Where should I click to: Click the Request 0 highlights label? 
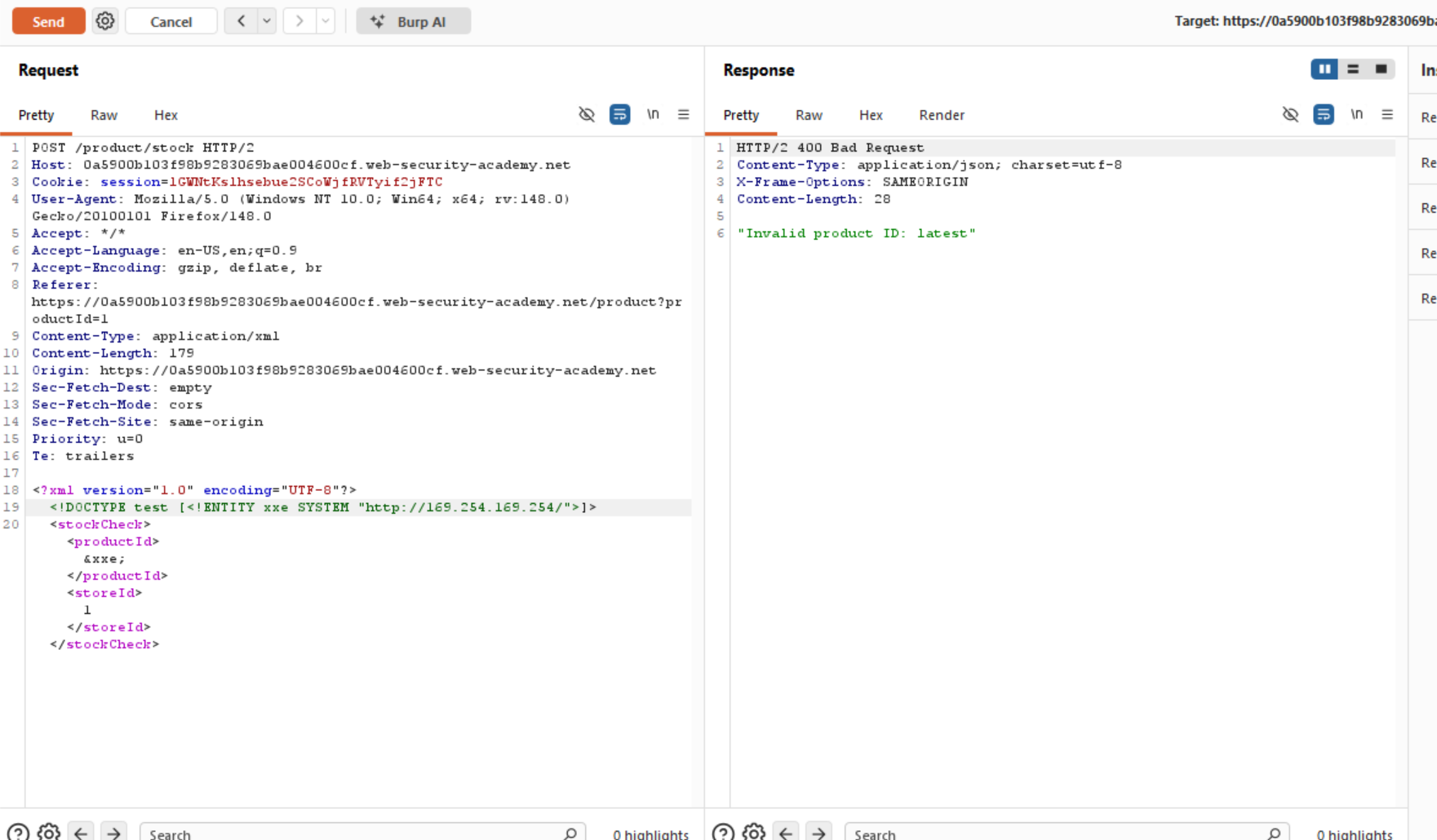(x=650, y=833)
